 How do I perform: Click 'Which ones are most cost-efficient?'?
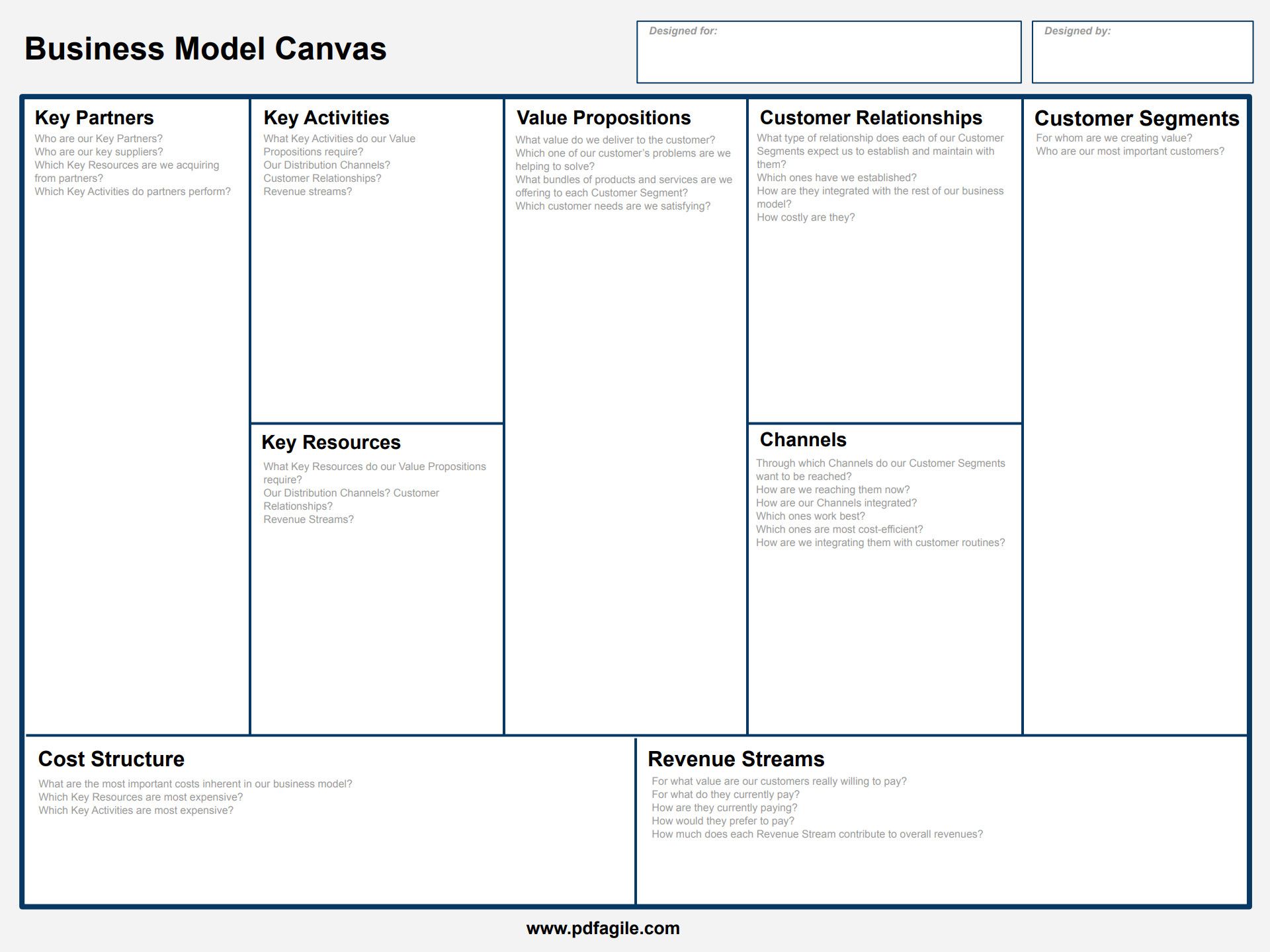pos(839,530)
